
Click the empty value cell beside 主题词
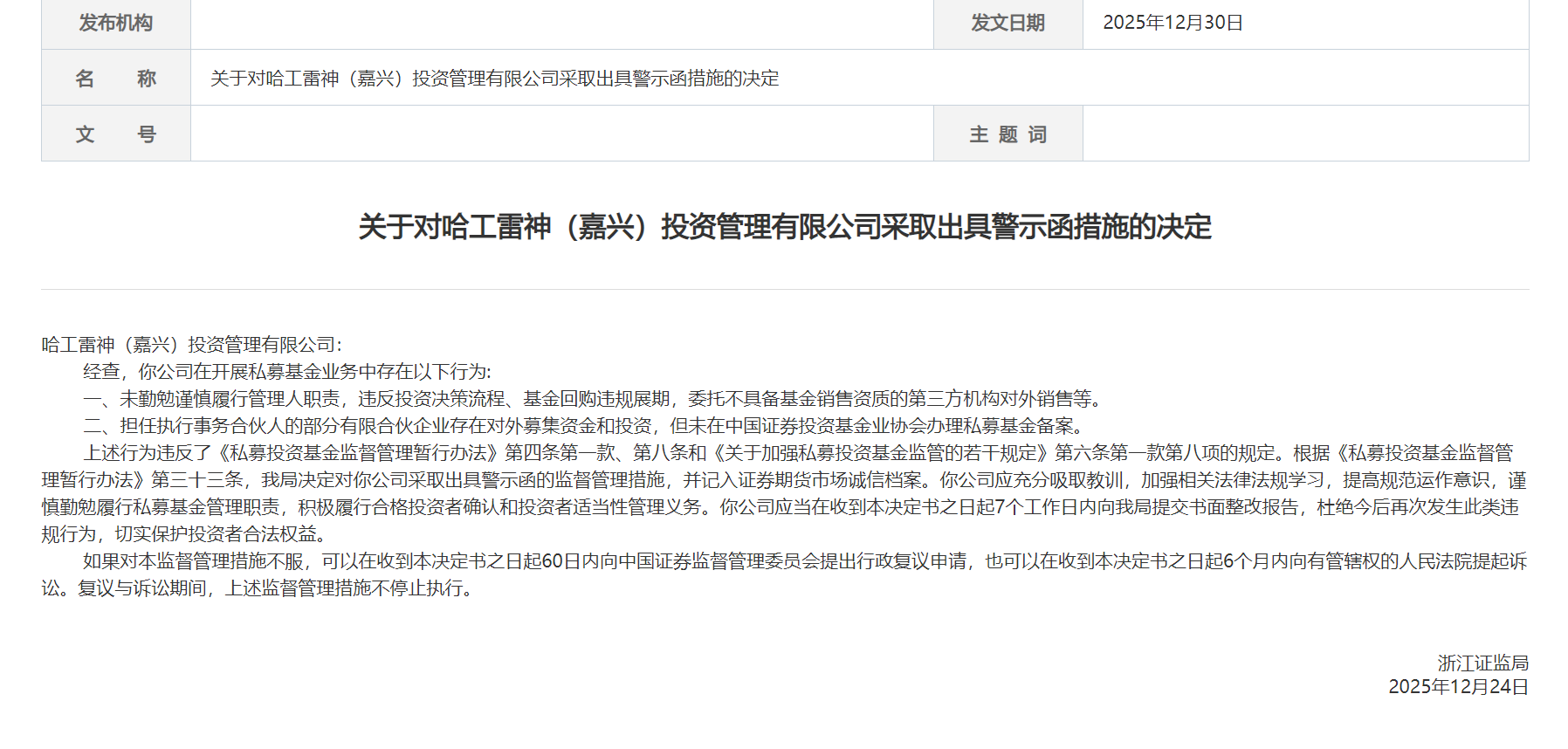1305,134
